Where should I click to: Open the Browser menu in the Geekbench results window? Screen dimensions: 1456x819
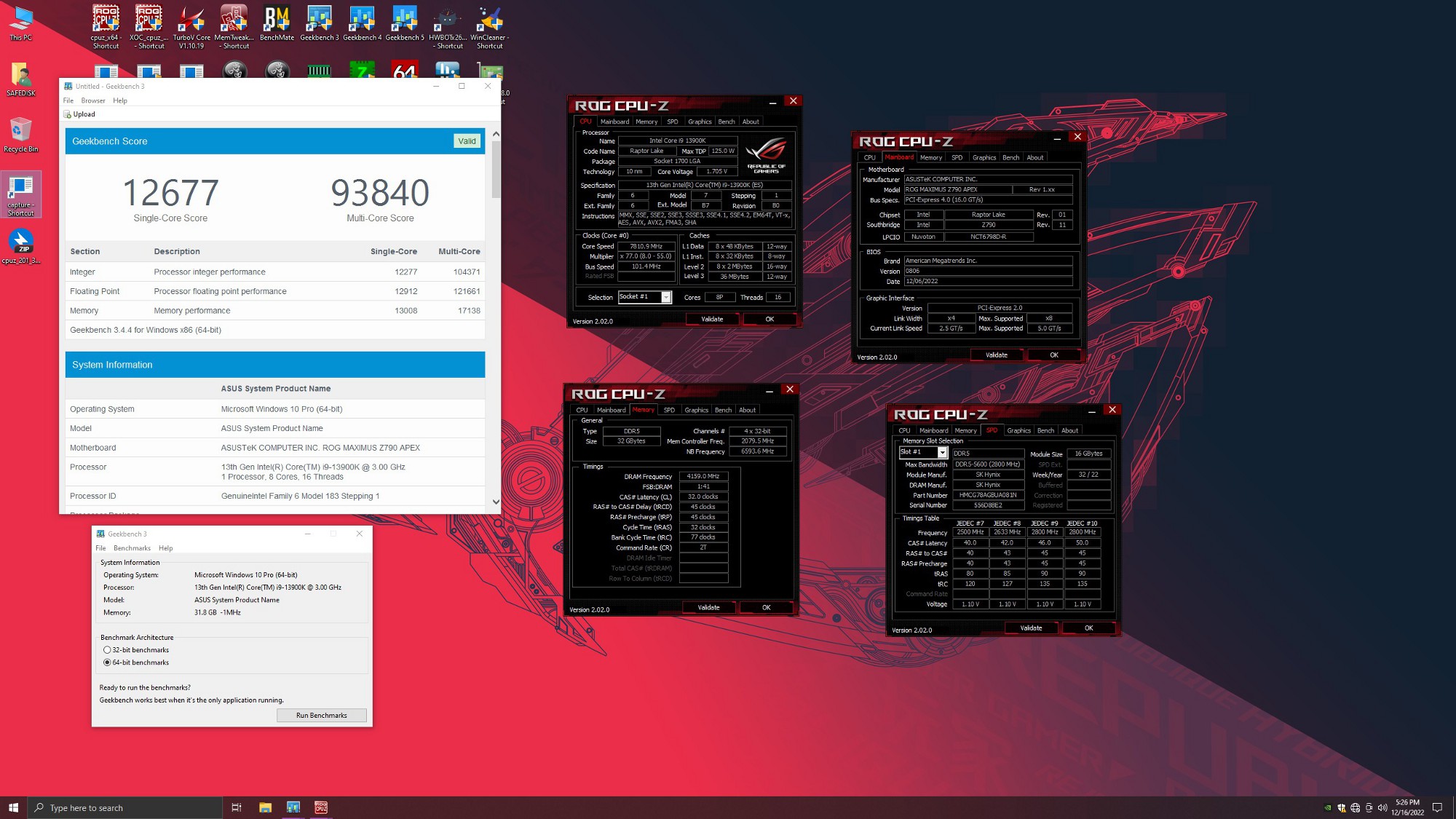[x=93, y=100]
